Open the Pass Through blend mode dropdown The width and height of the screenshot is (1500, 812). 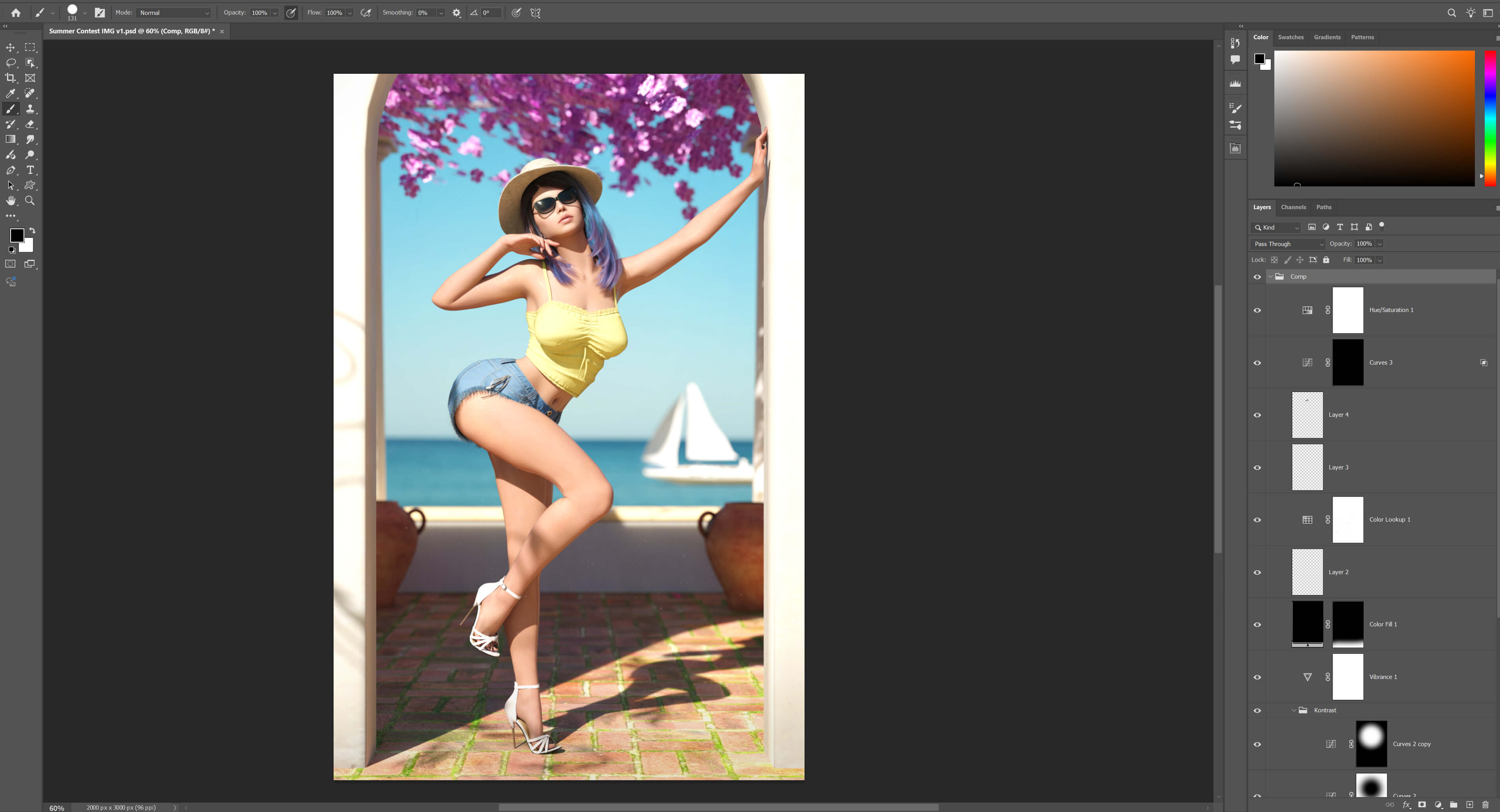click(1287, 243)
